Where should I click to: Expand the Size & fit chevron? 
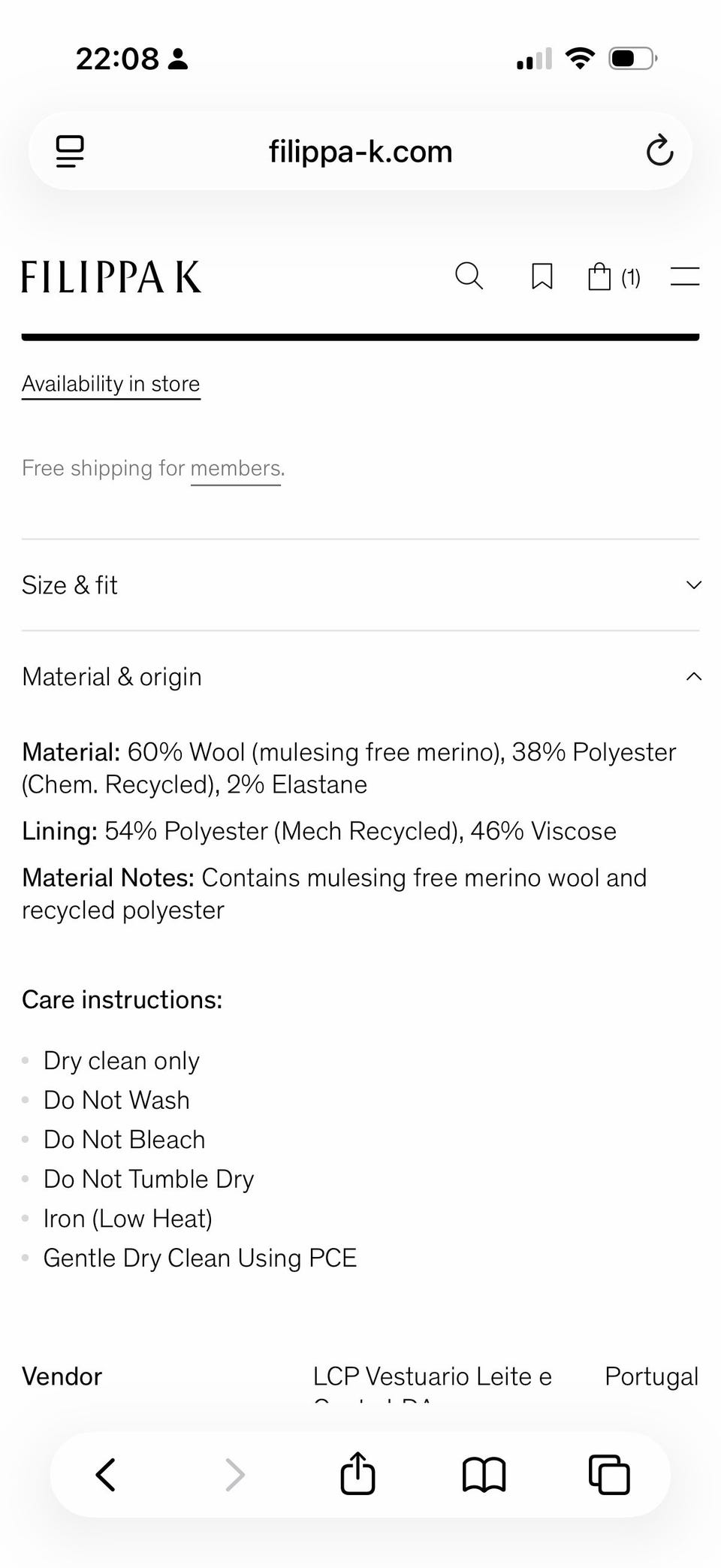pos(694,585)
